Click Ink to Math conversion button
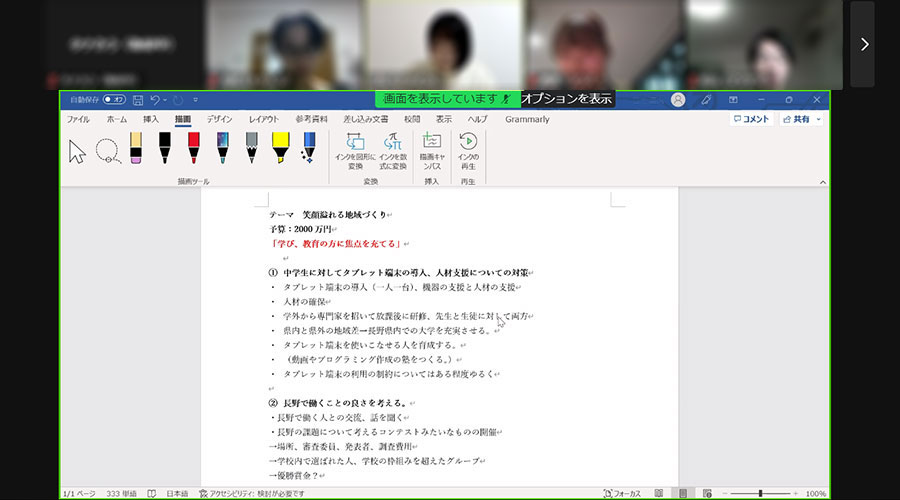Viewport: 900px width, 500px height. (393, 150)
